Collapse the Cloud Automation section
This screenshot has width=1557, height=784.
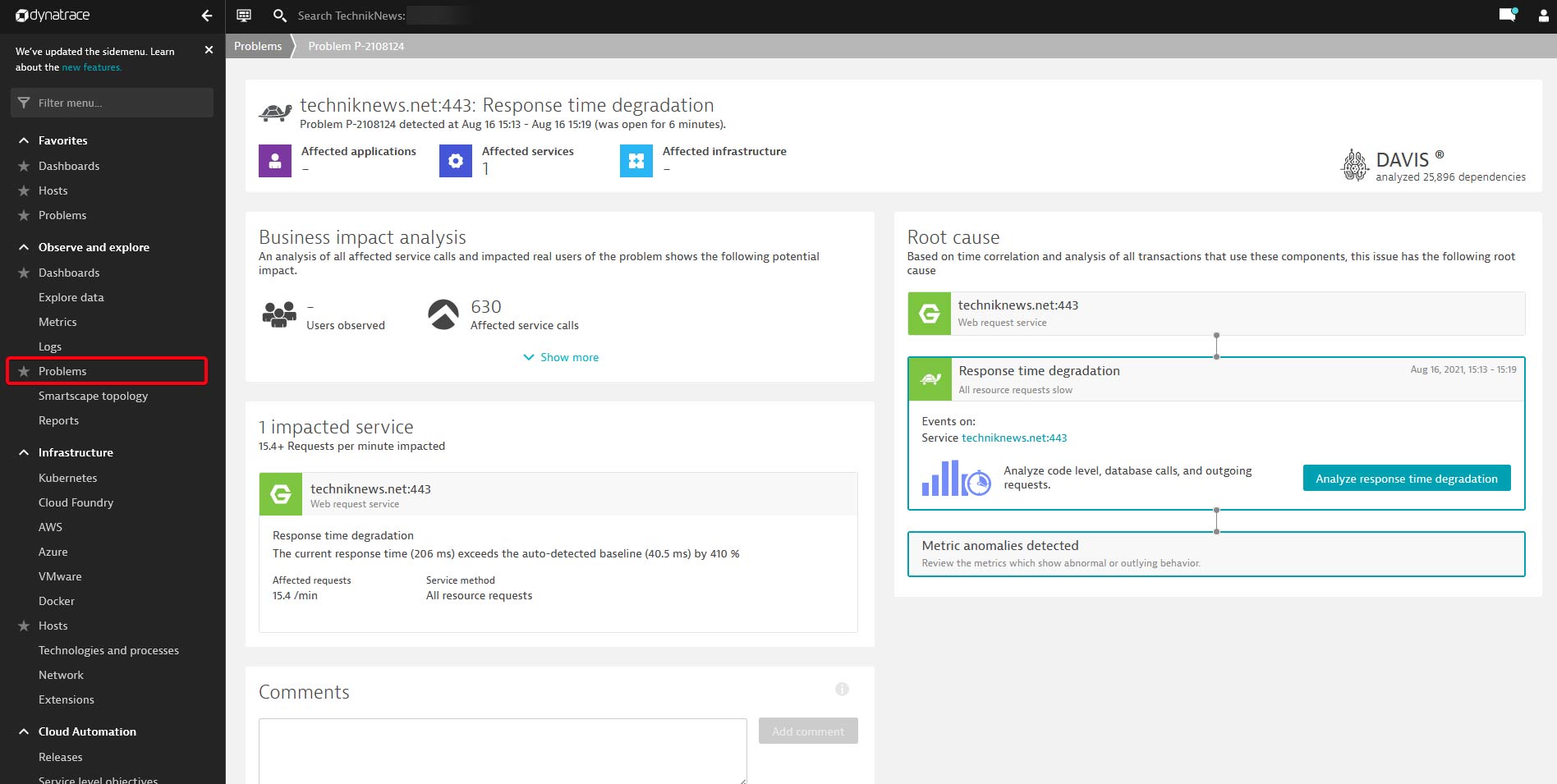coord(24,731)
